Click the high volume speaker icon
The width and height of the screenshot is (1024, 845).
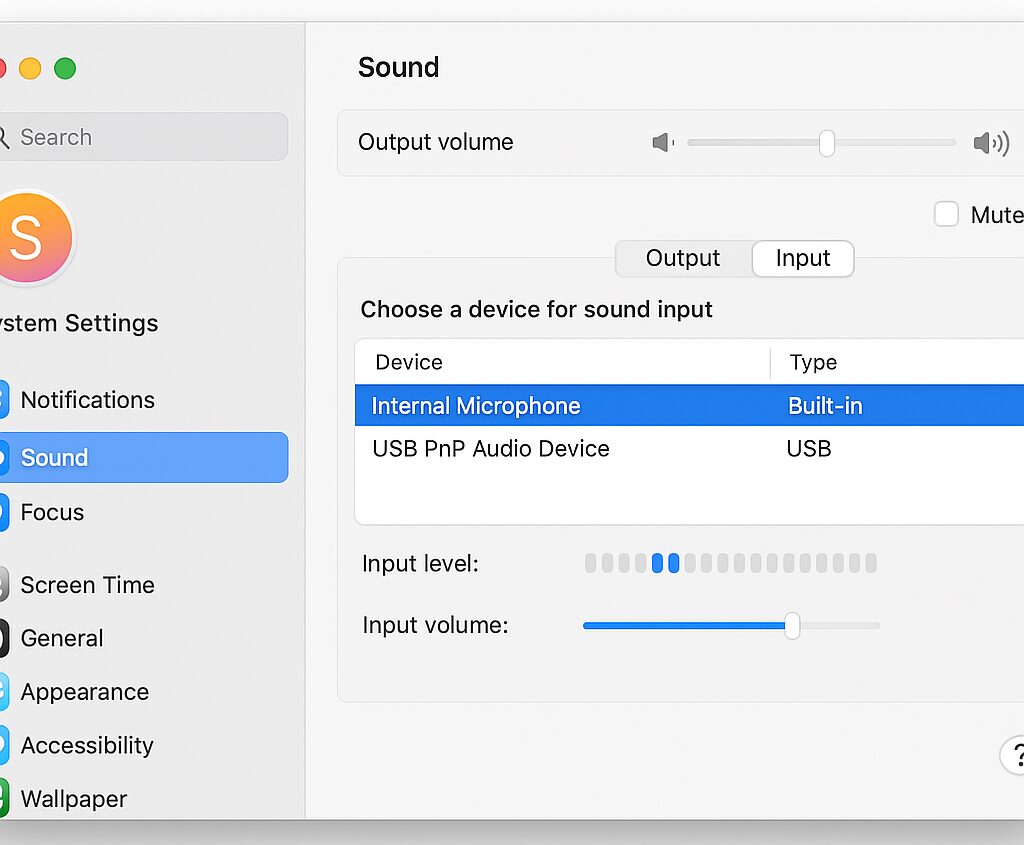(x=990, y=143)
